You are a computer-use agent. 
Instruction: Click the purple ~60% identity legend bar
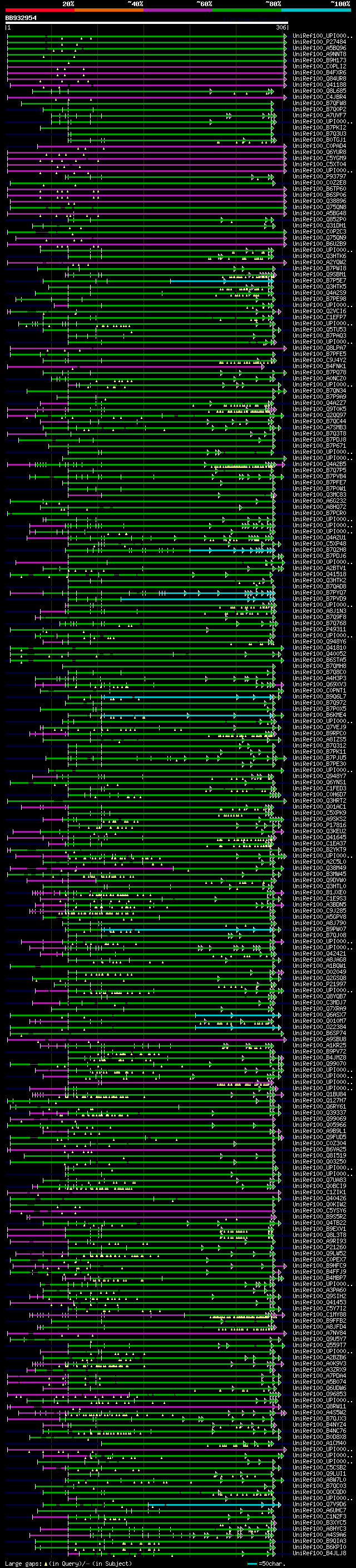(179, 10)
